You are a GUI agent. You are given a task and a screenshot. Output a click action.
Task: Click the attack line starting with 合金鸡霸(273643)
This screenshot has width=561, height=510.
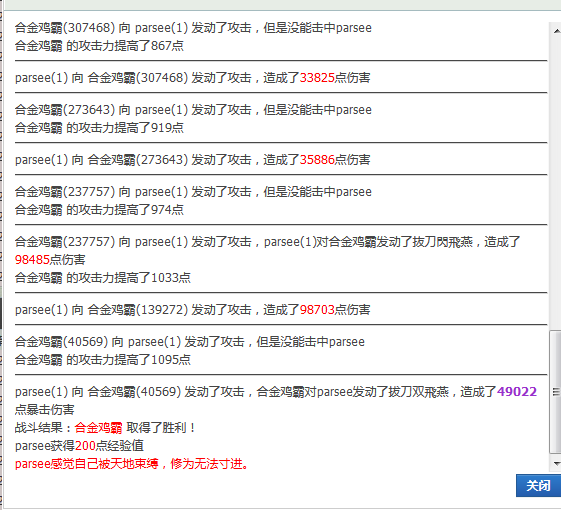tap(193, 110)
